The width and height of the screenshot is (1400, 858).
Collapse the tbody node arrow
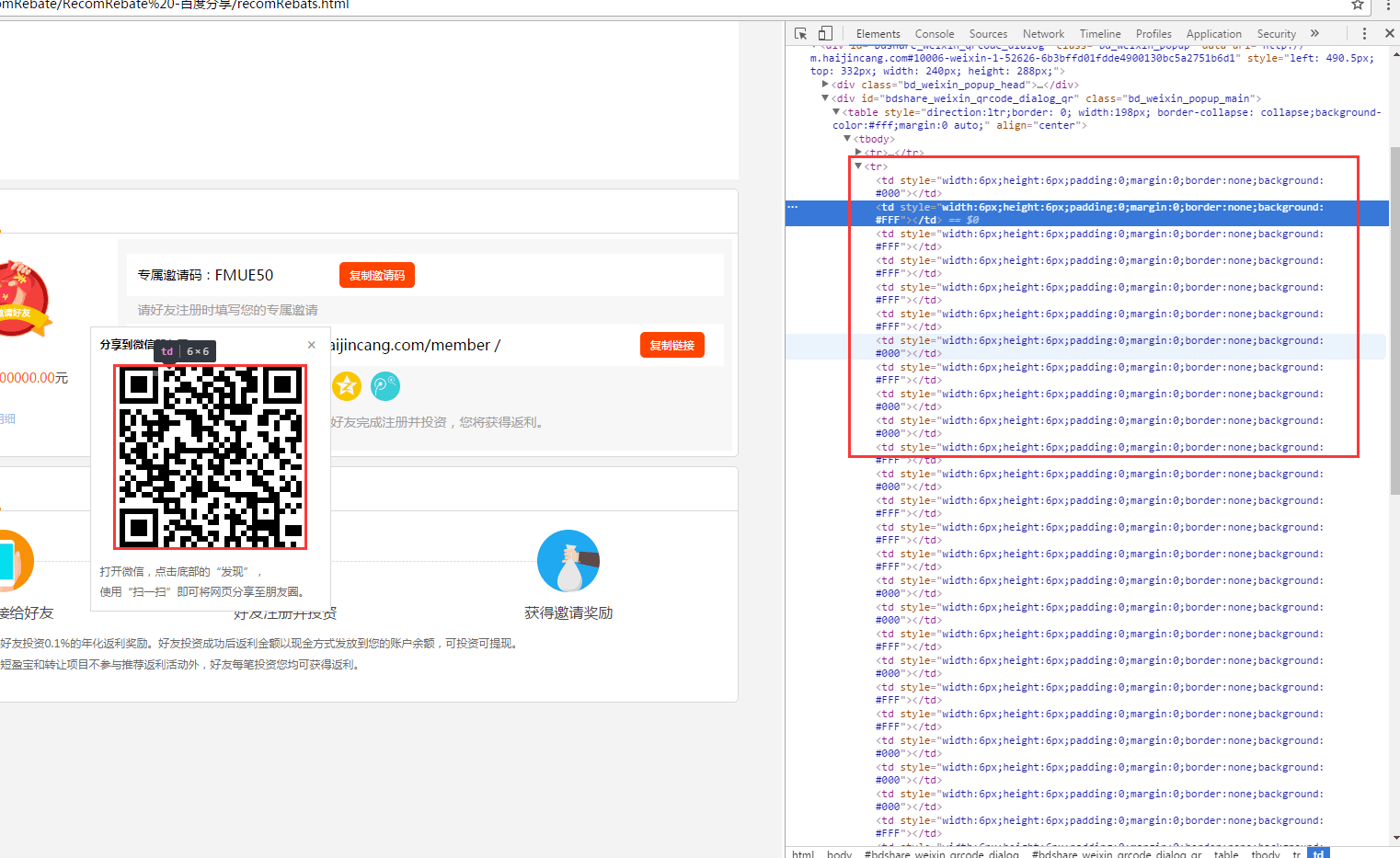click(x=847, y=139)
